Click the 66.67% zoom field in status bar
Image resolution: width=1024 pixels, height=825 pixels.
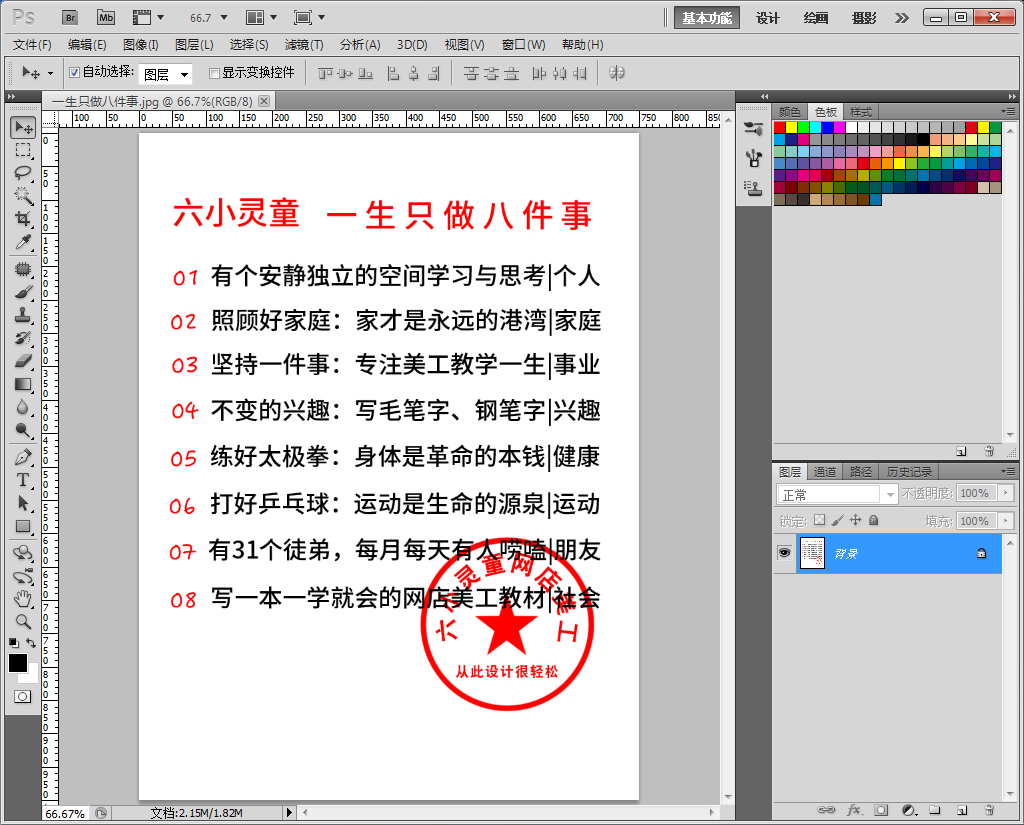[x=65, y=813]
